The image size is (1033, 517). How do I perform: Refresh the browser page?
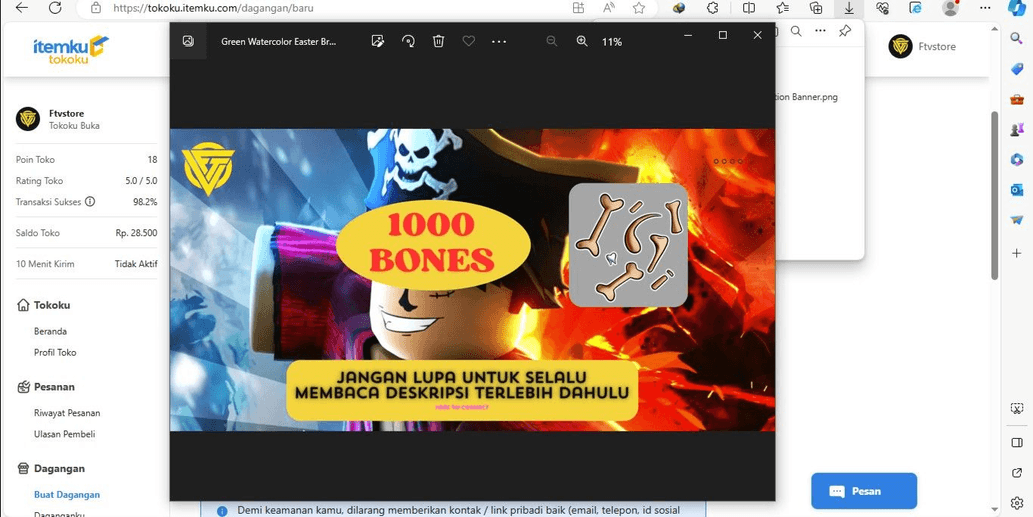55,8
